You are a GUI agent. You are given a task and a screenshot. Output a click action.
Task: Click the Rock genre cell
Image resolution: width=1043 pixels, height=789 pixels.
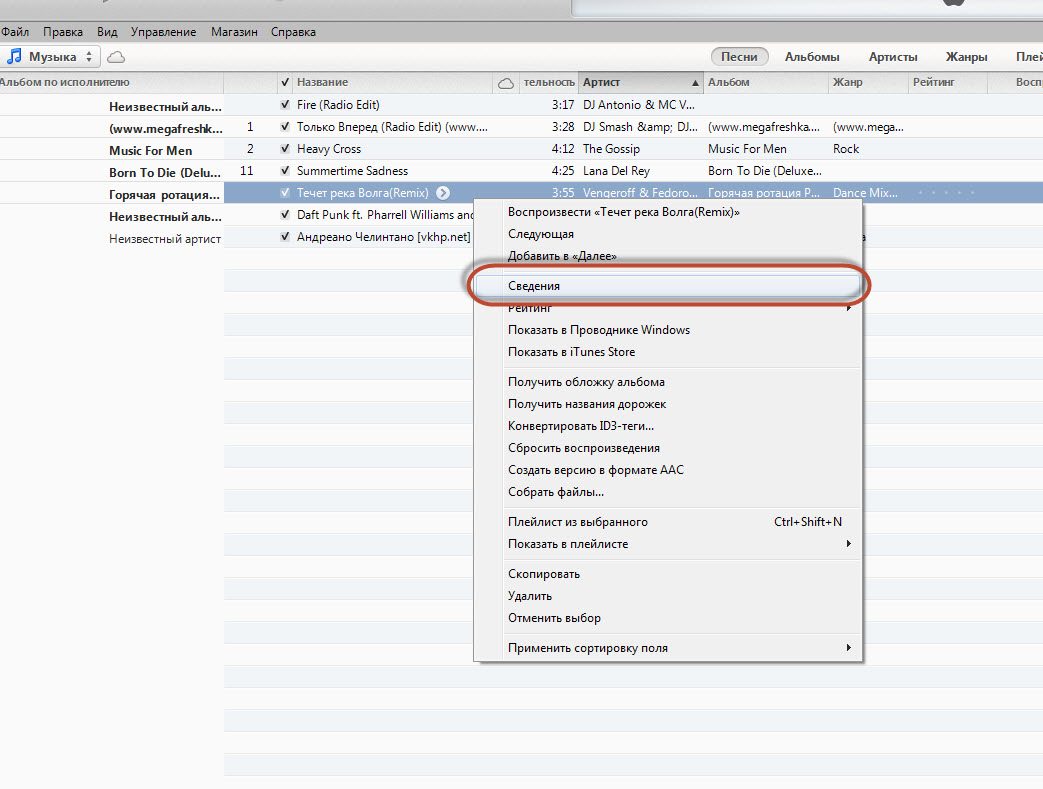846,148
